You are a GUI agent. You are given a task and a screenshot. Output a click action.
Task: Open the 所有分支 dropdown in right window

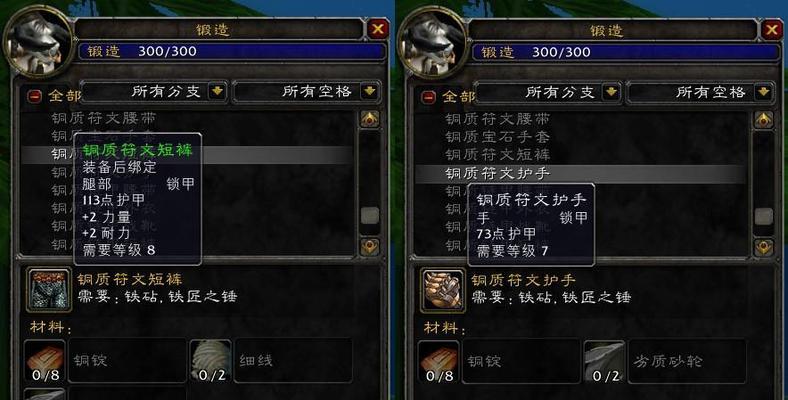(x=612, y=92)
